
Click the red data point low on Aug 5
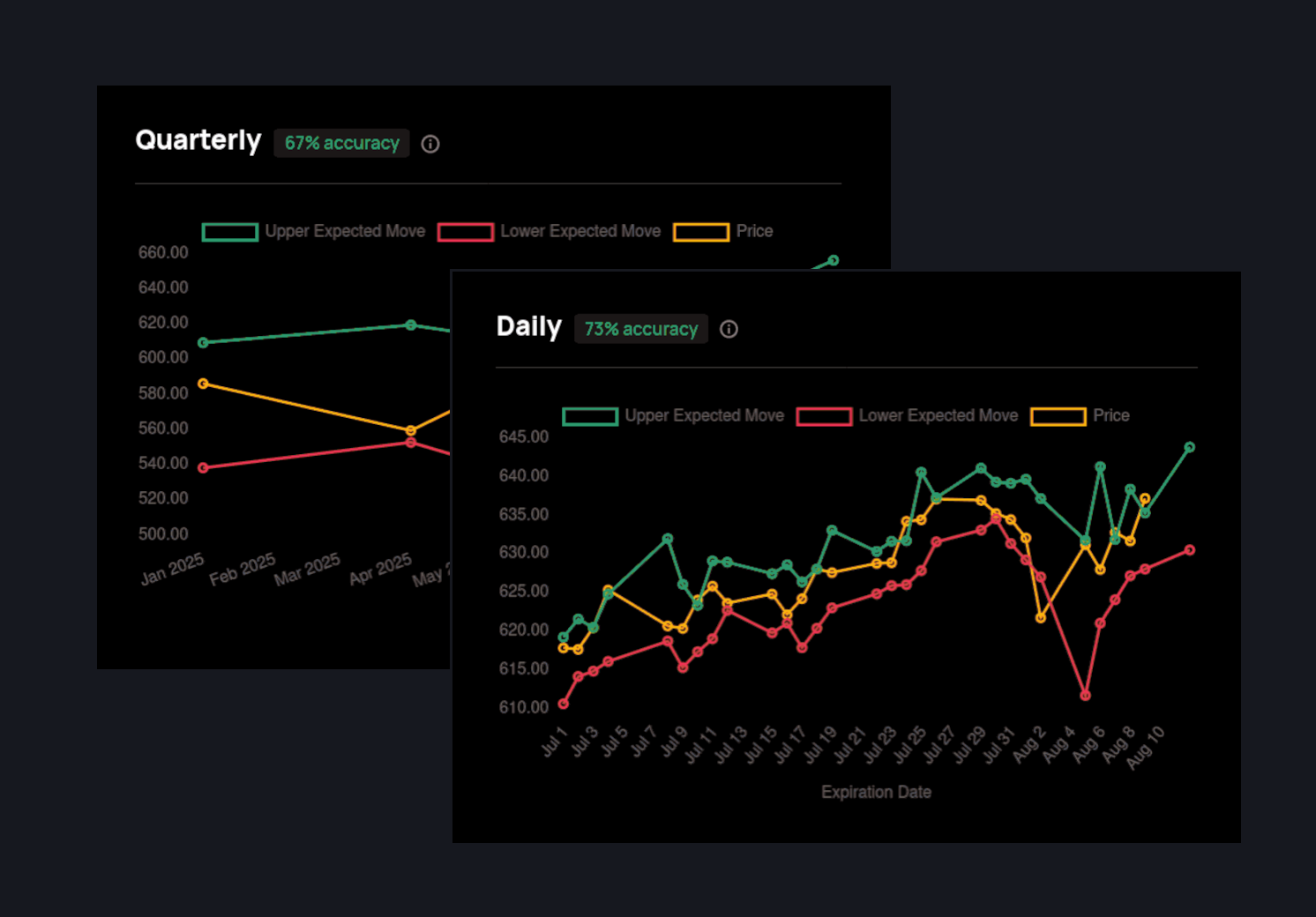pos(1085,695)
